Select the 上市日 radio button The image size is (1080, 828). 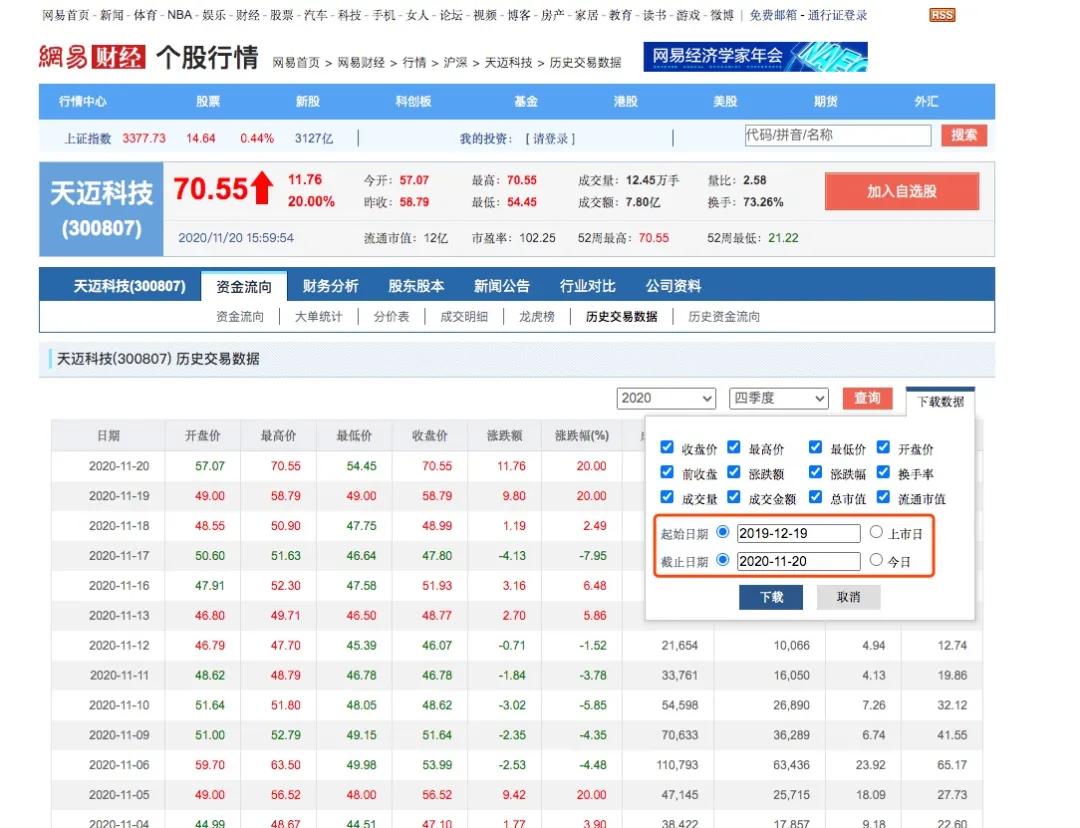(876, 532)
